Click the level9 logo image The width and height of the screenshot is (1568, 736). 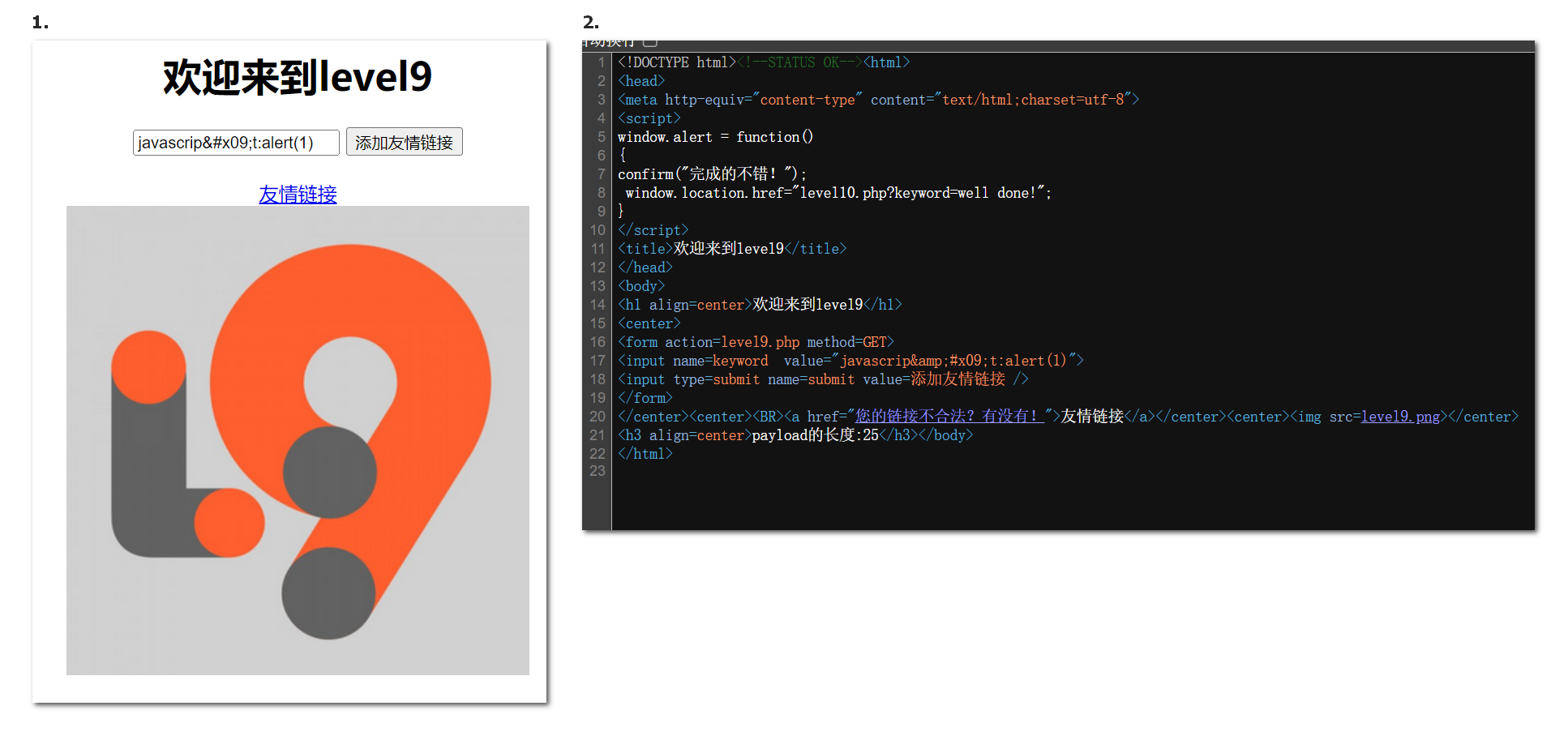[x=298, y=440]
